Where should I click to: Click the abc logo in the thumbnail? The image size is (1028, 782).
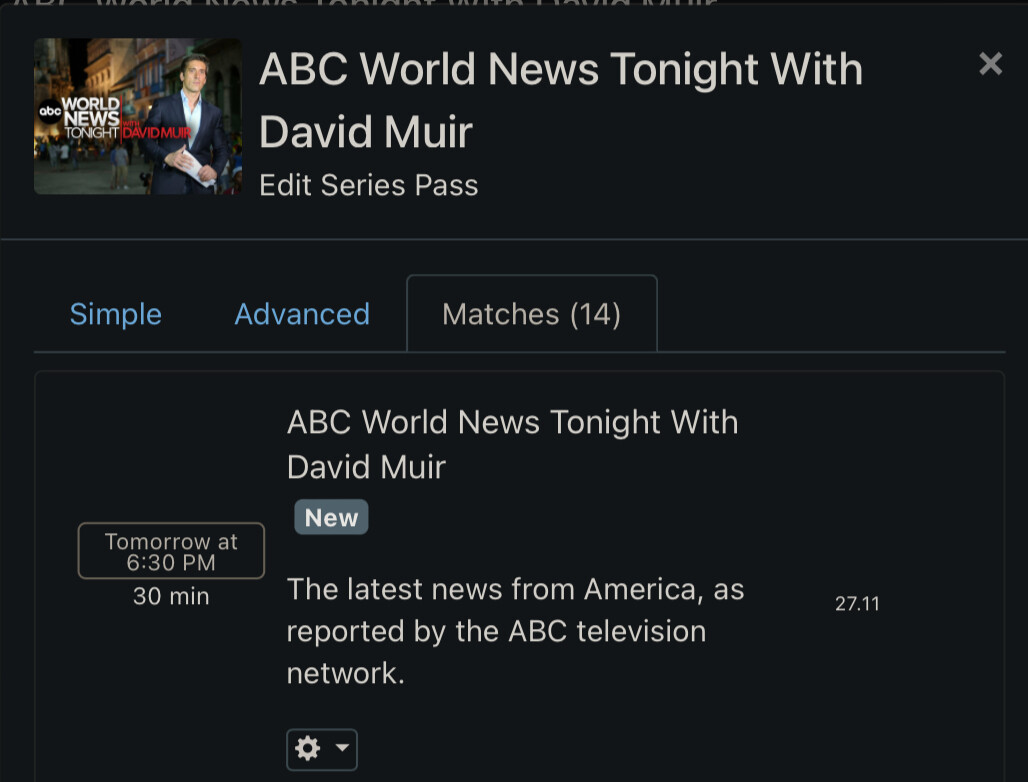50,111
